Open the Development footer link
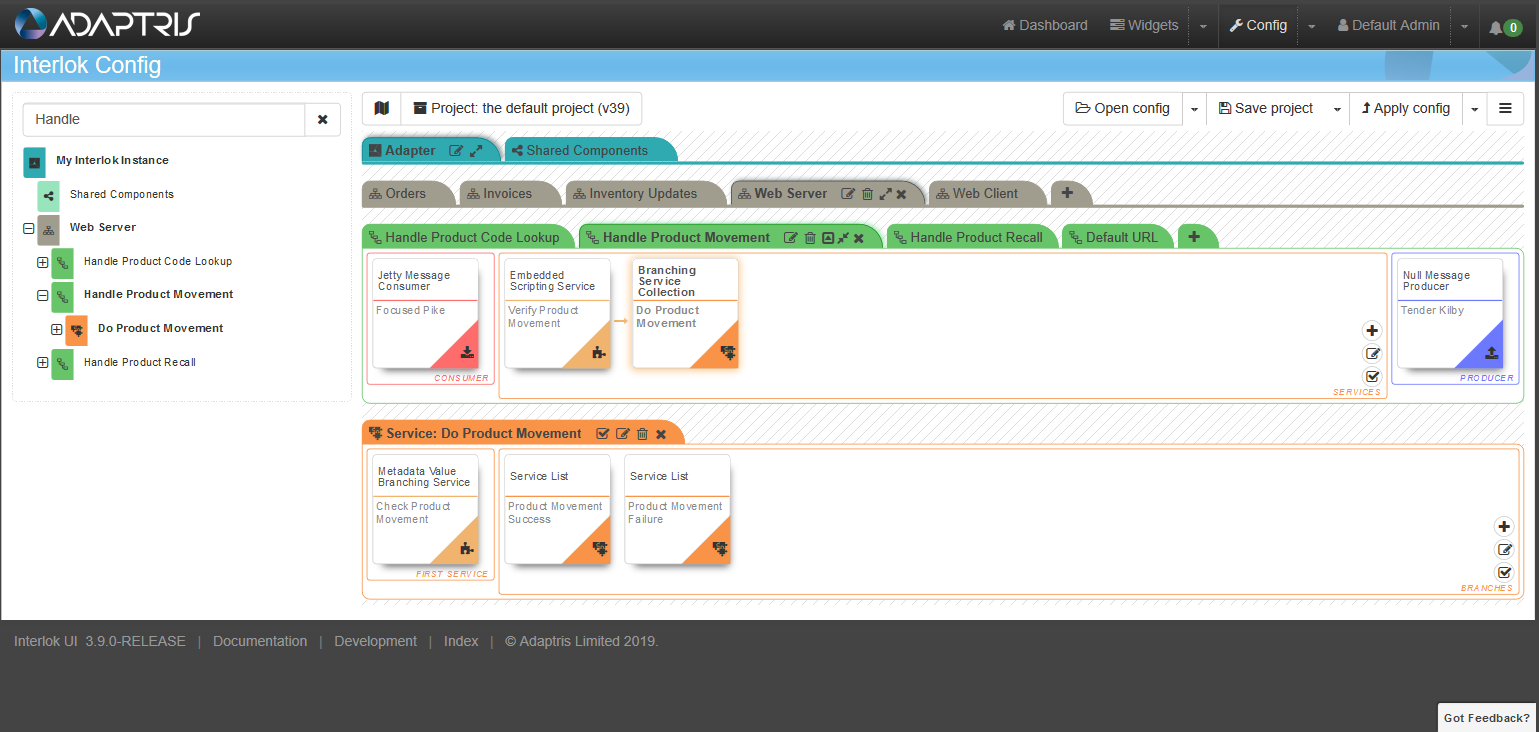The width and height of the screenshot is (1539, 732). 375,641
